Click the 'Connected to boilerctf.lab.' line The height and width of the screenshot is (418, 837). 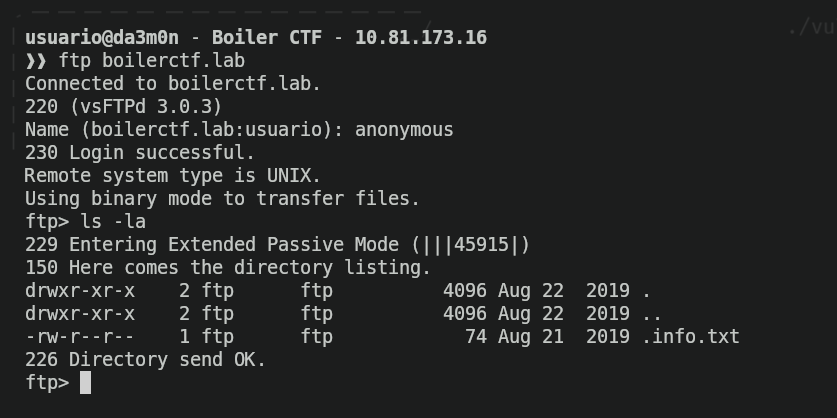click(x=172, y=83)
